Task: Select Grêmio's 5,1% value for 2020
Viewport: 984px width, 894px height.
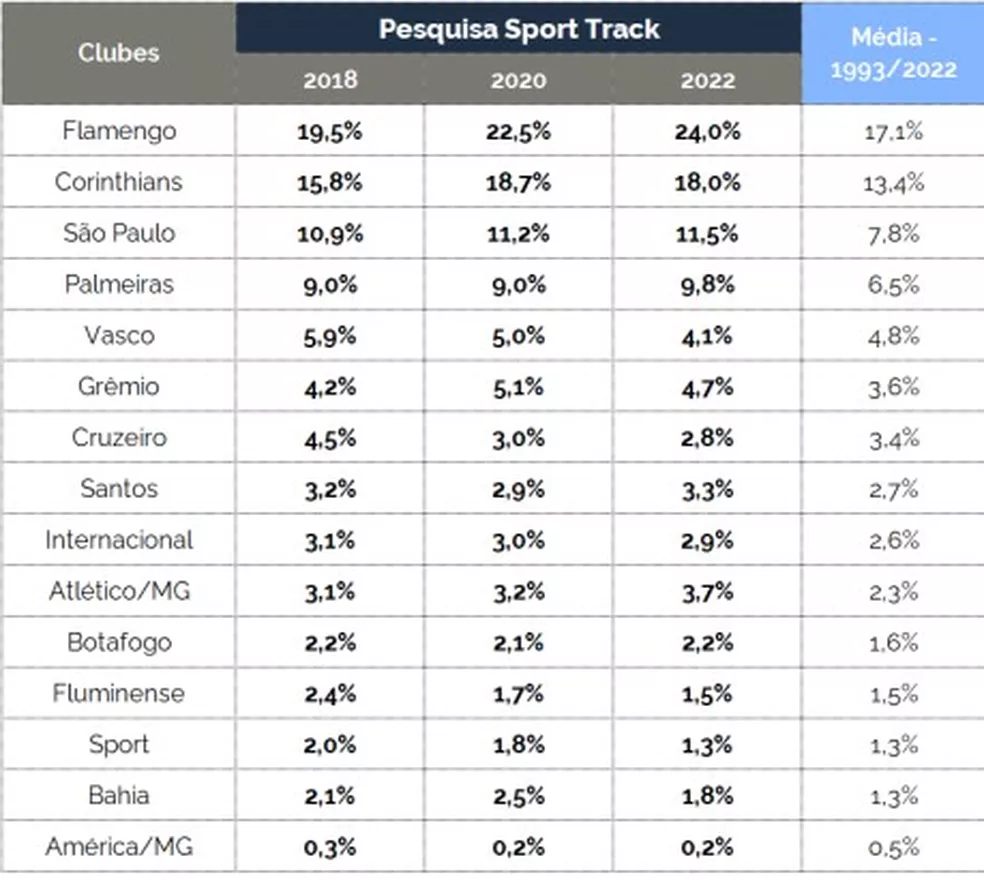Action: [x=518, y=387]
